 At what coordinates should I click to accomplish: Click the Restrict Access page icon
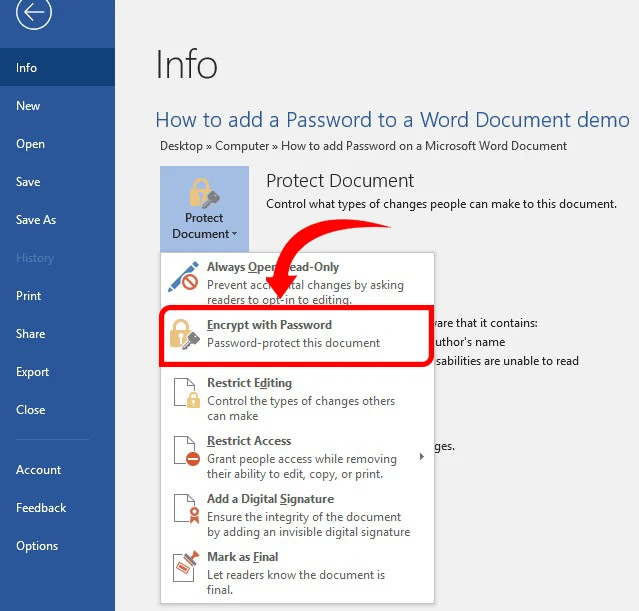point(187,451)
